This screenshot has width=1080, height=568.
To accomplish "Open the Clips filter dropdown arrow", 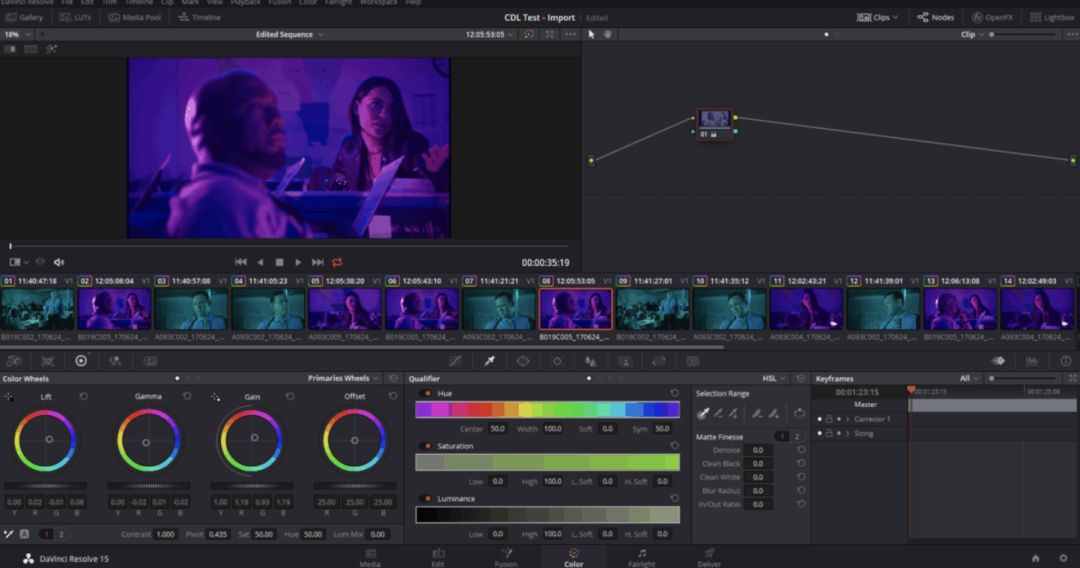I will 895,17.
